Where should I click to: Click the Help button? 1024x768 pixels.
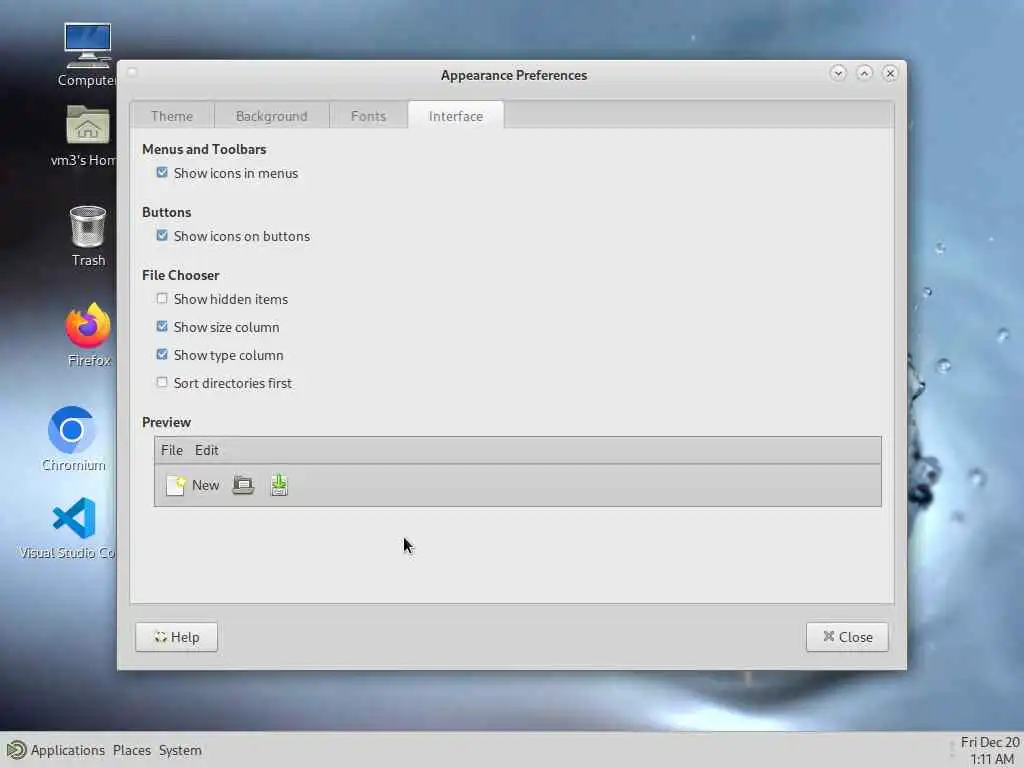(176, 637)
